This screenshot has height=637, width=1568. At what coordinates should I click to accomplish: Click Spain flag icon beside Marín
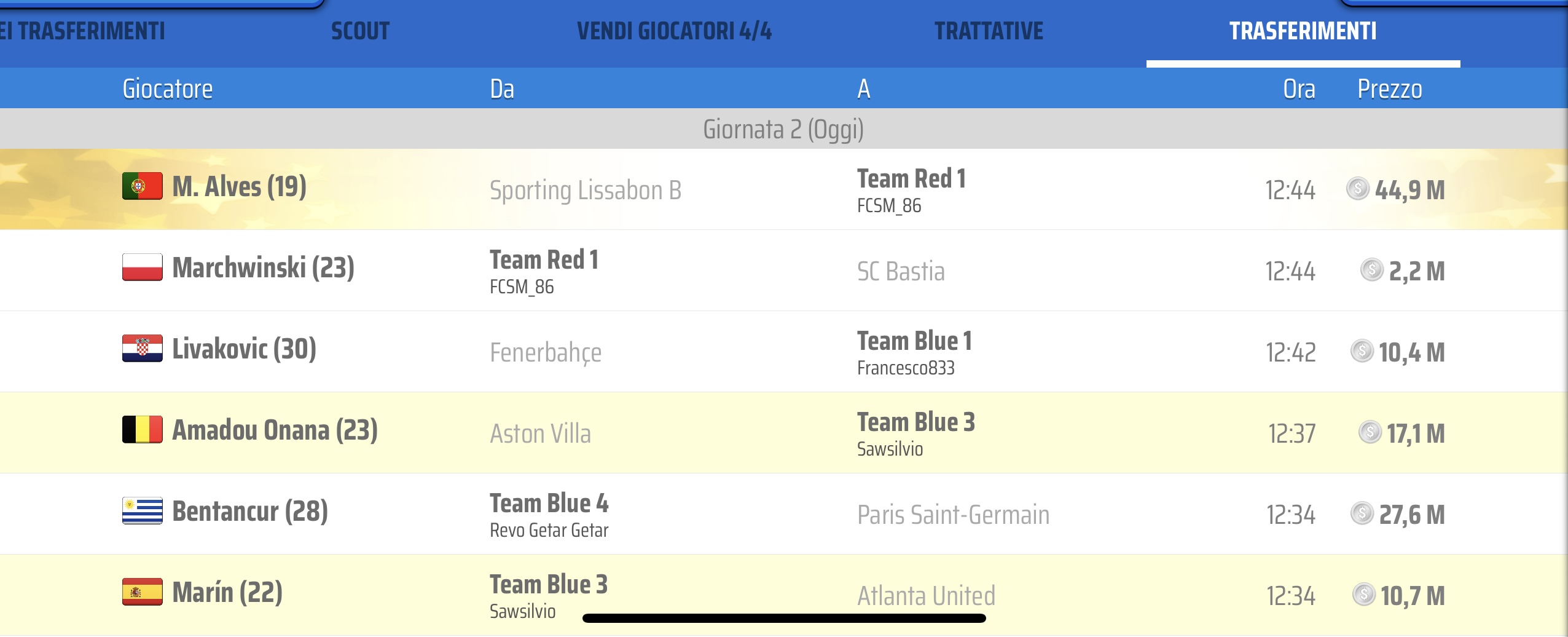[142, 592]
